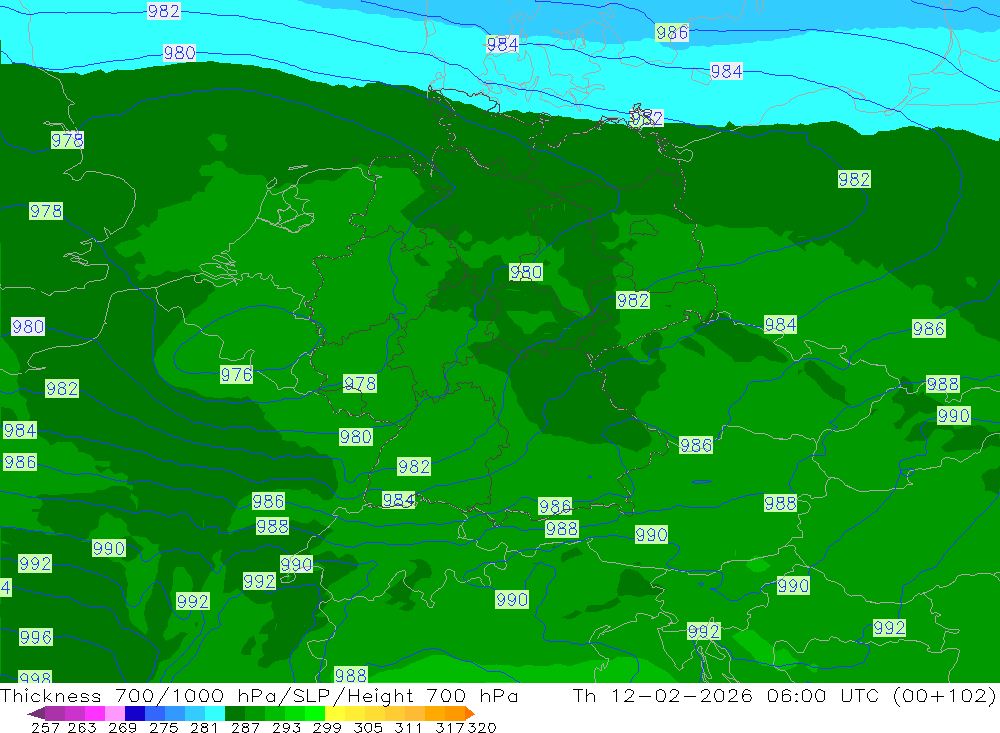Click the legend value 281
The height and width of the screenshot is (733, 1000).
pos(203,727)
